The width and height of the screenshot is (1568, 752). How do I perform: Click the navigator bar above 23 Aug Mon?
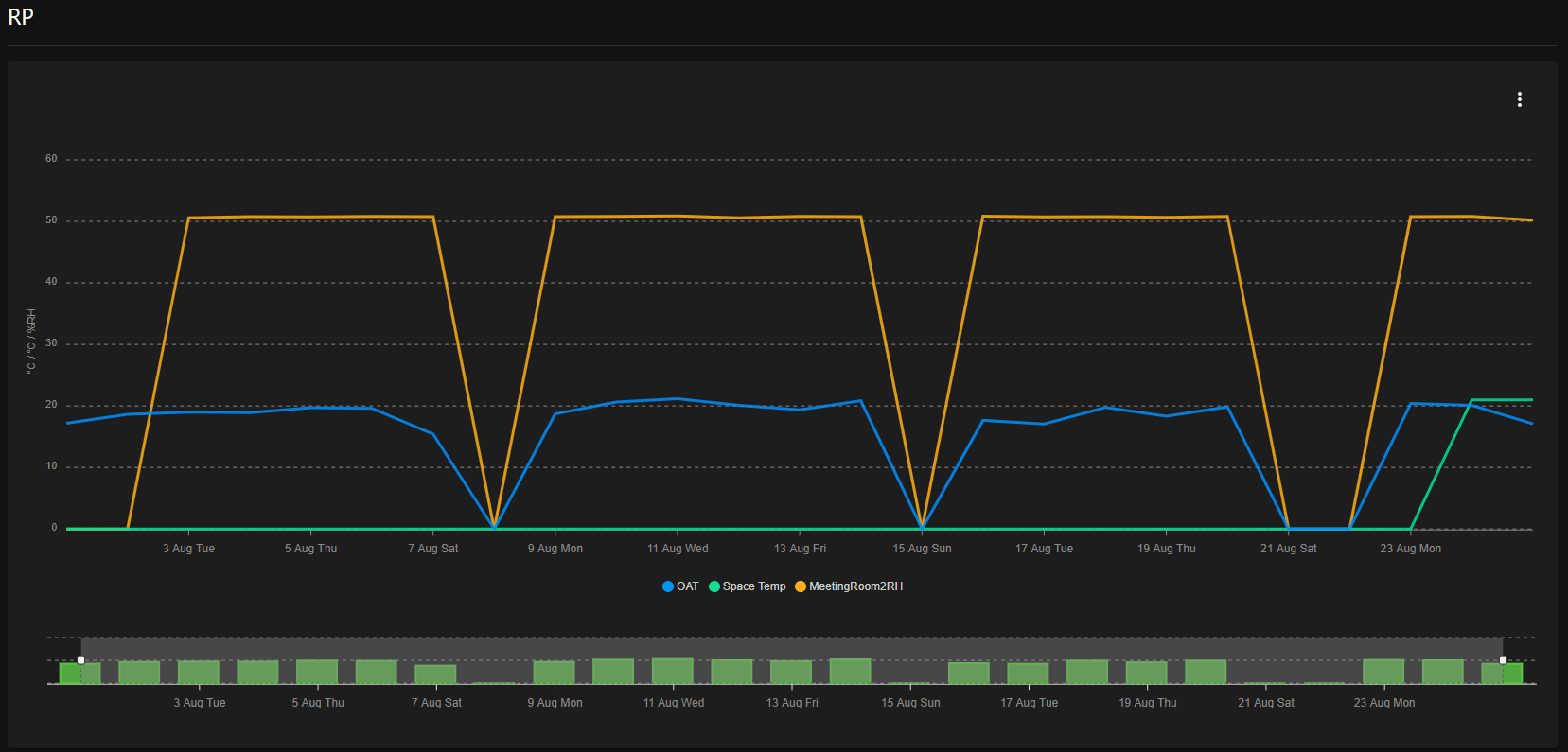1383,671
